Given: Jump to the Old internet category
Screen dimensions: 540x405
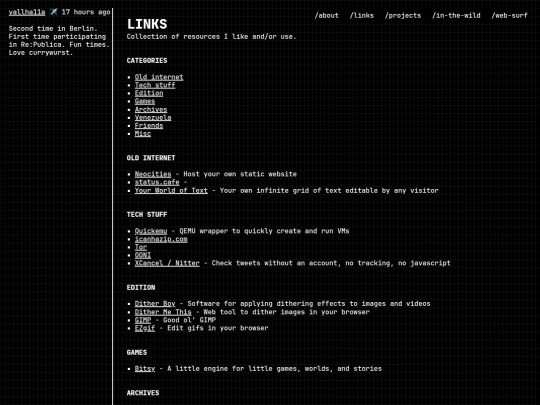Looking at the screenshot, I should (x=159, y=77).
